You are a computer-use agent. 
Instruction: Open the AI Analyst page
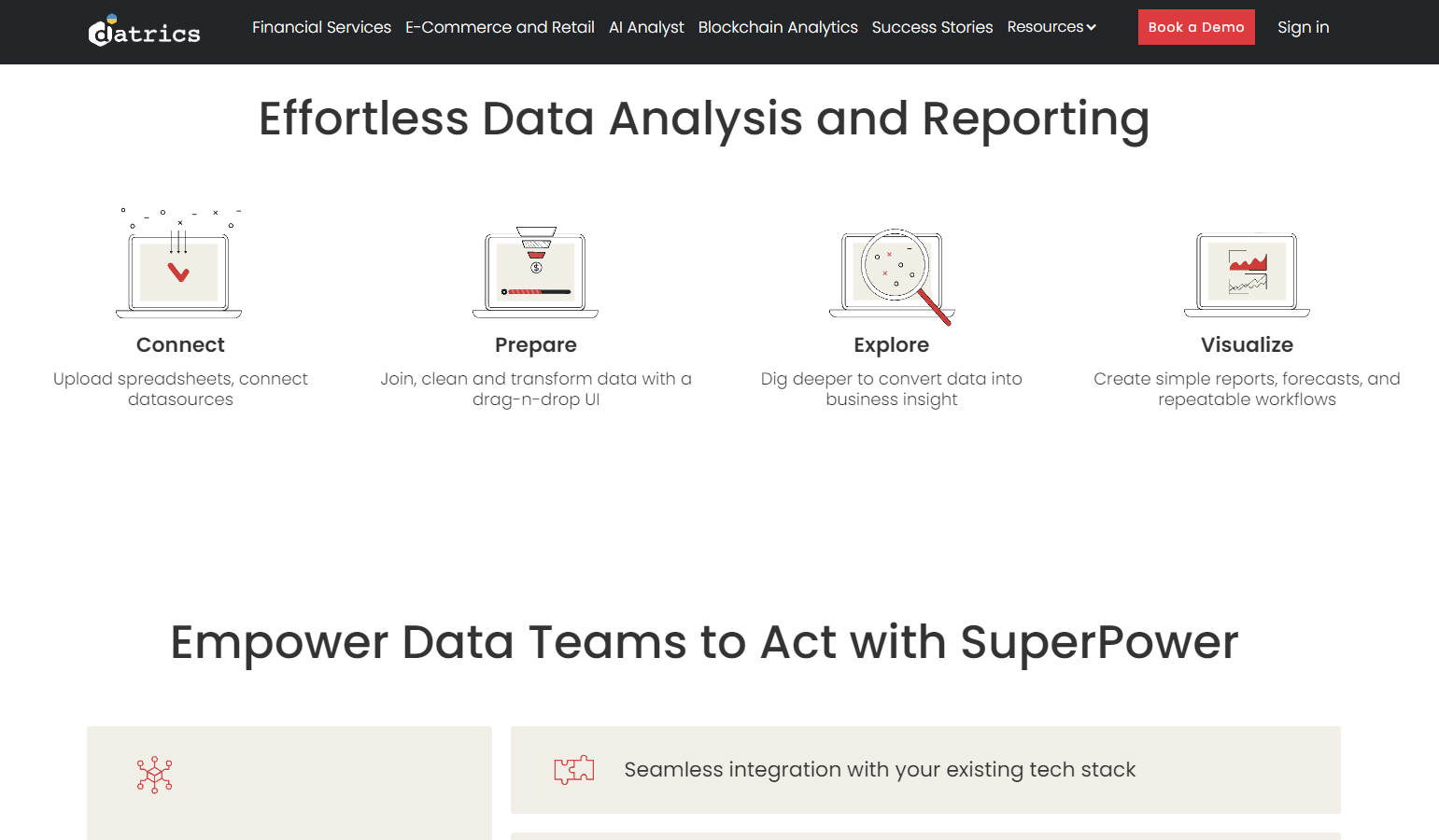point(646,27)
